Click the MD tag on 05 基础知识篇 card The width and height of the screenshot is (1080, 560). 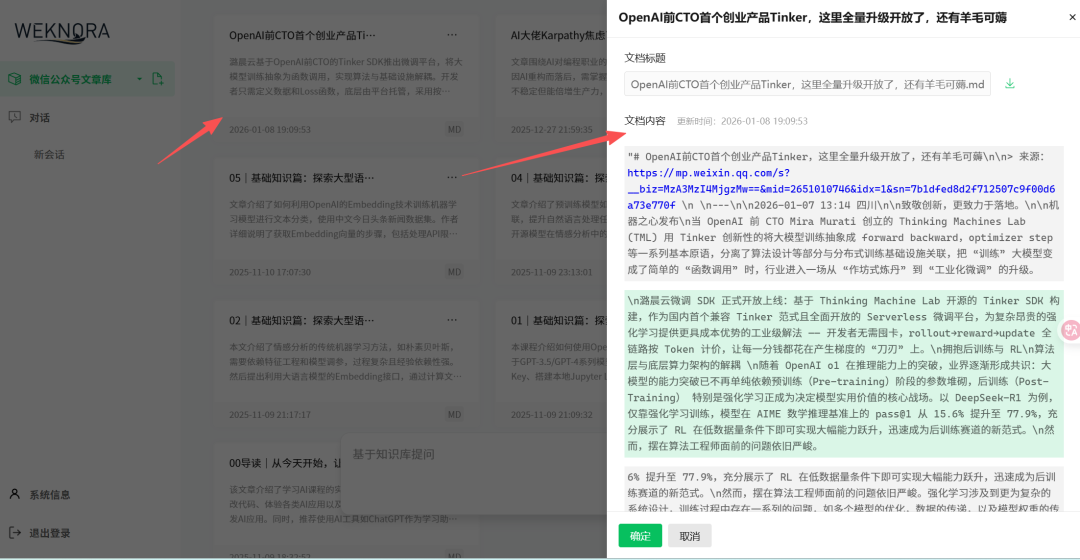(454, 272)
